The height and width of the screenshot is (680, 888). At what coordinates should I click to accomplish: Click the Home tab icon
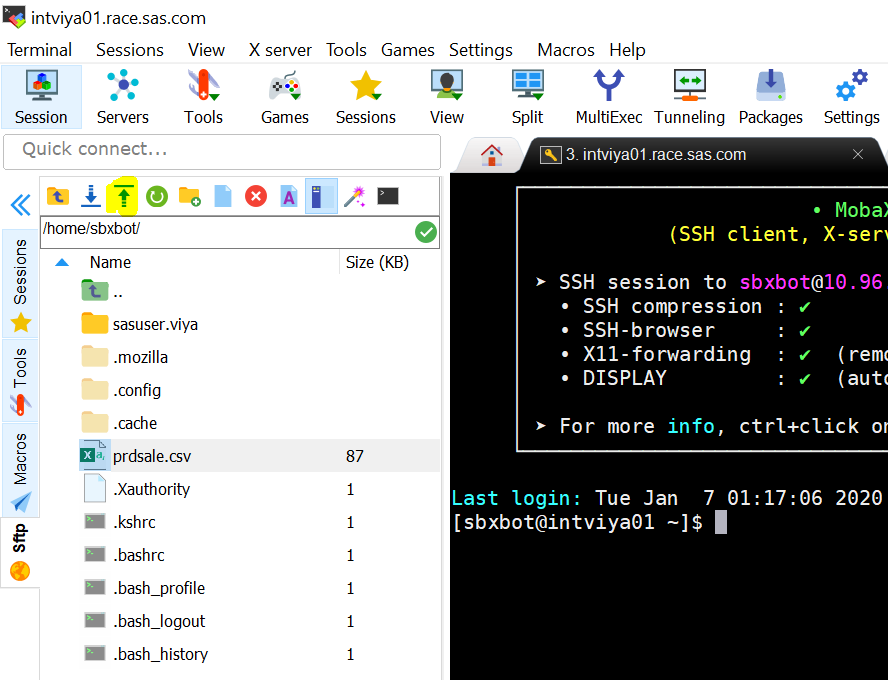click(491, 155)
